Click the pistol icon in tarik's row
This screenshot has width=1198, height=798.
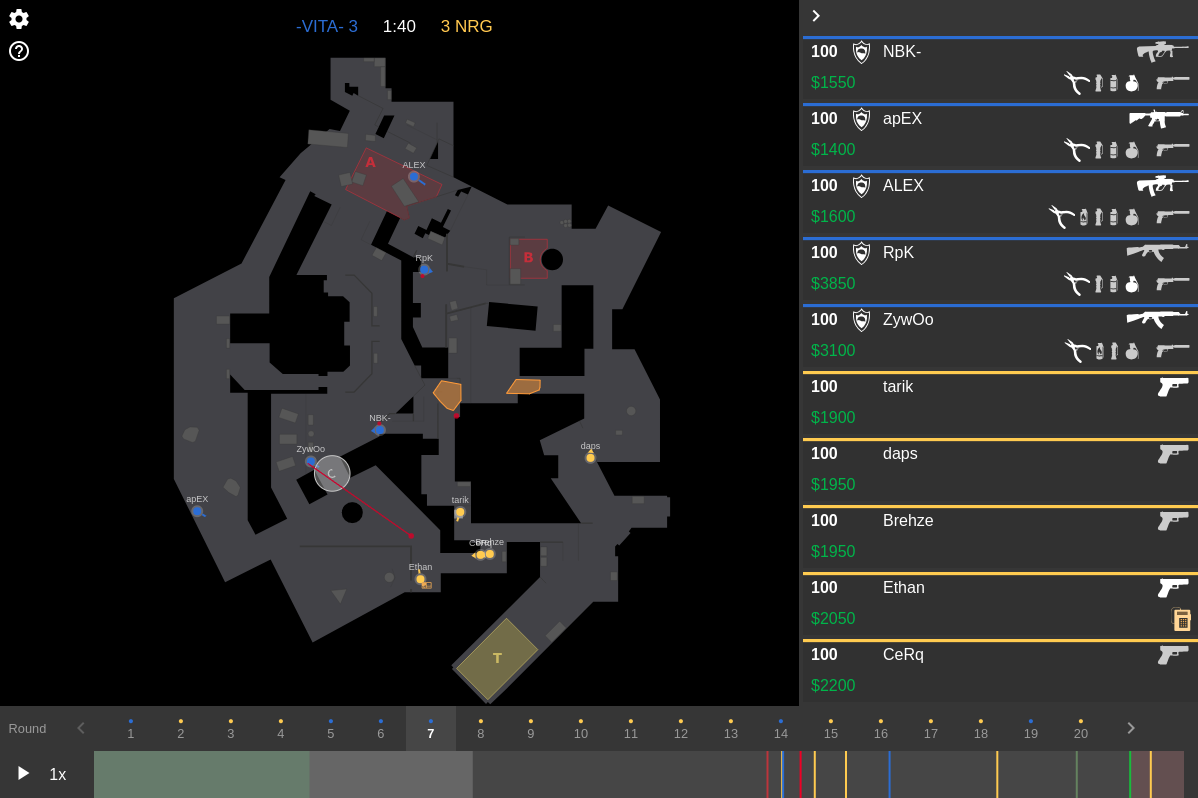pos(1172,387)
